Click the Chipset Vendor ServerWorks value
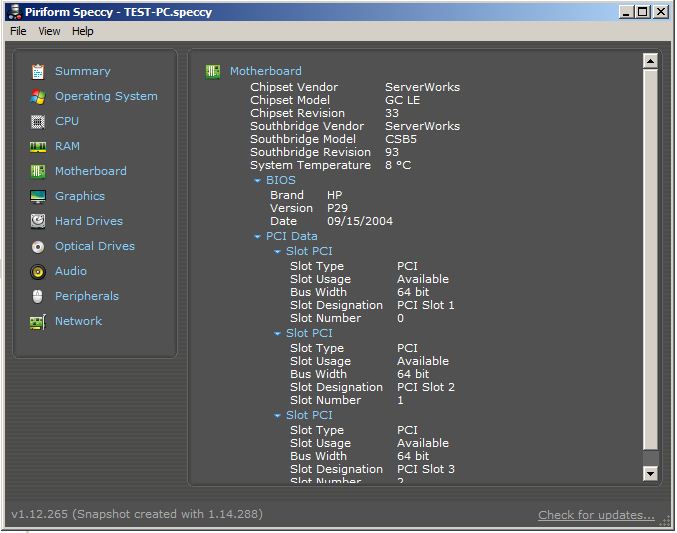 [x=422, y=87]
